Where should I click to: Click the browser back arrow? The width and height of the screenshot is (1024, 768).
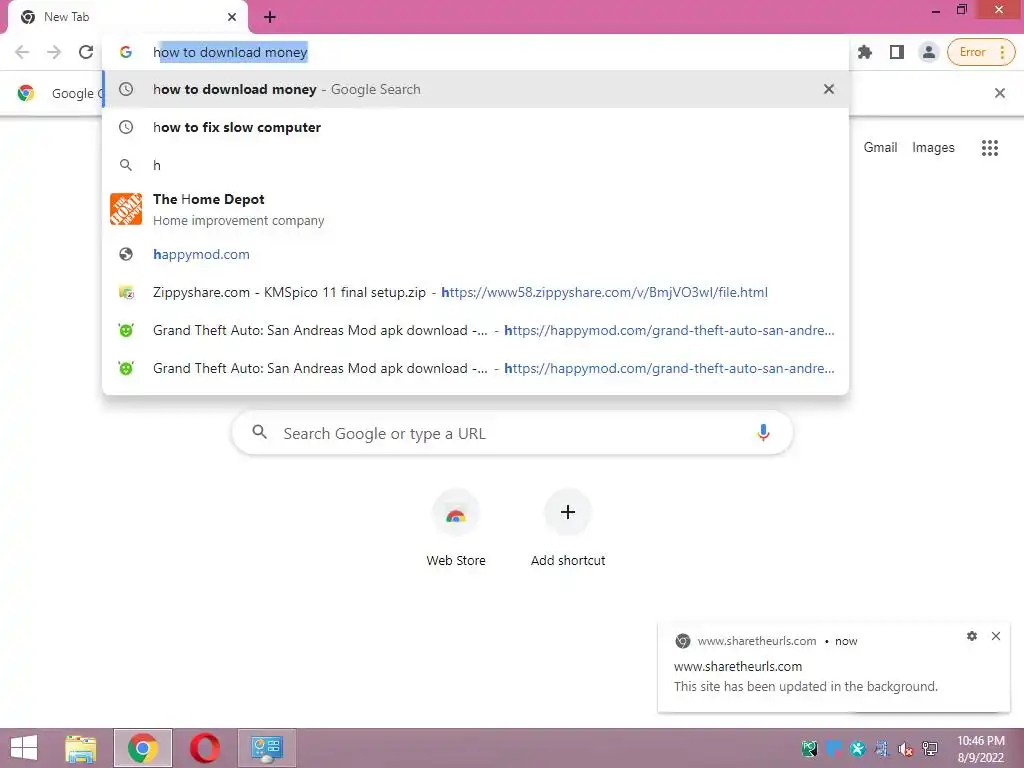tap(22, 52)
